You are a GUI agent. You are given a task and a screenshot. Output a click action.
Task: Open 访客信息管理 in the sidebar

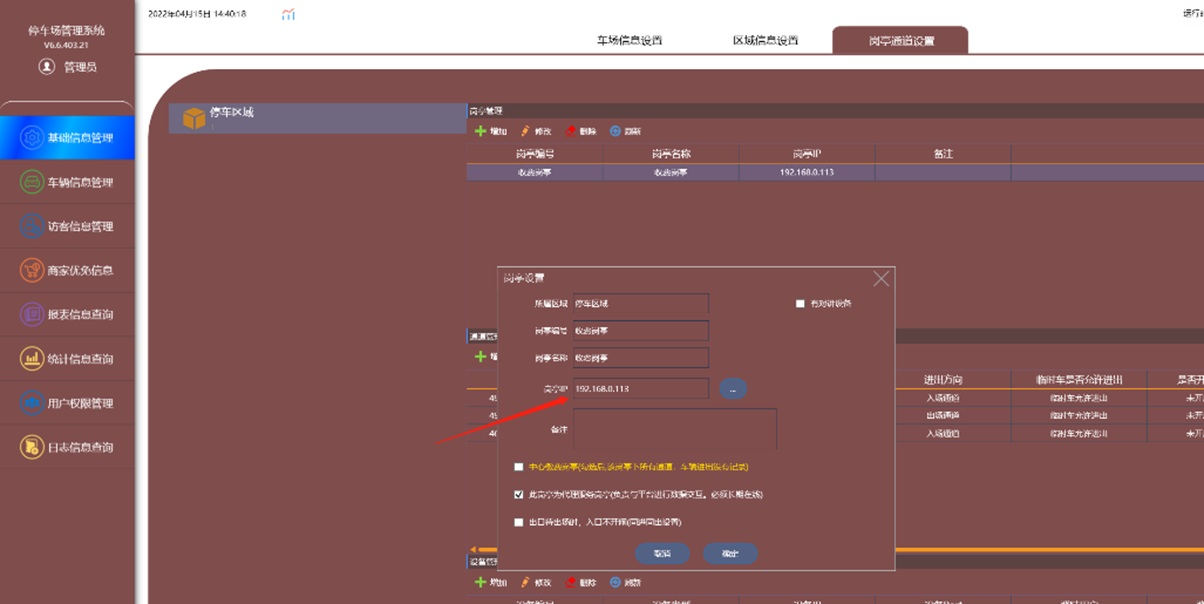(x=67, y=226)
